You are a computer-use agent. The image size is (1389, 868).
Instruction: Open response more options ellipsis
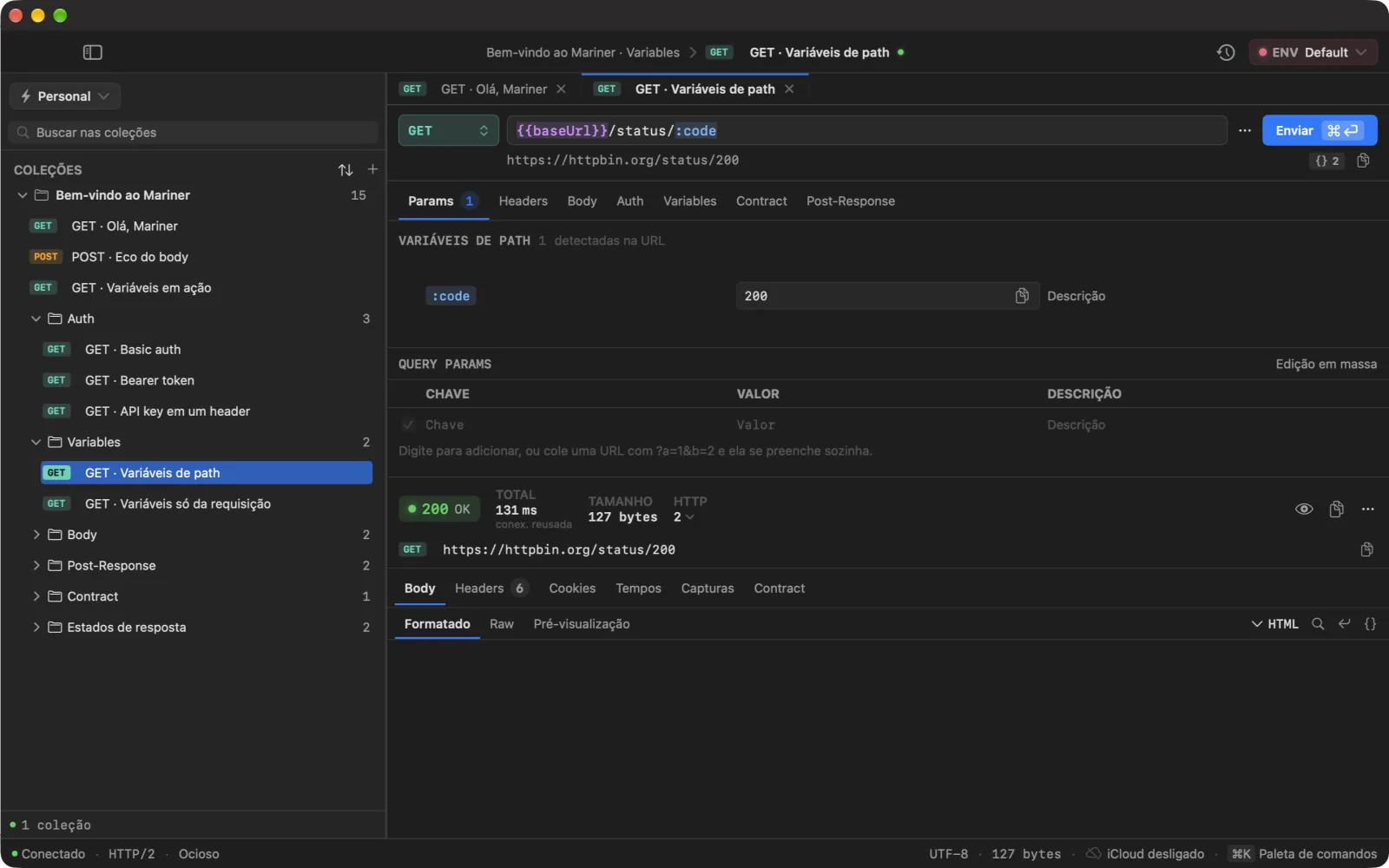tap(1368, 510)
